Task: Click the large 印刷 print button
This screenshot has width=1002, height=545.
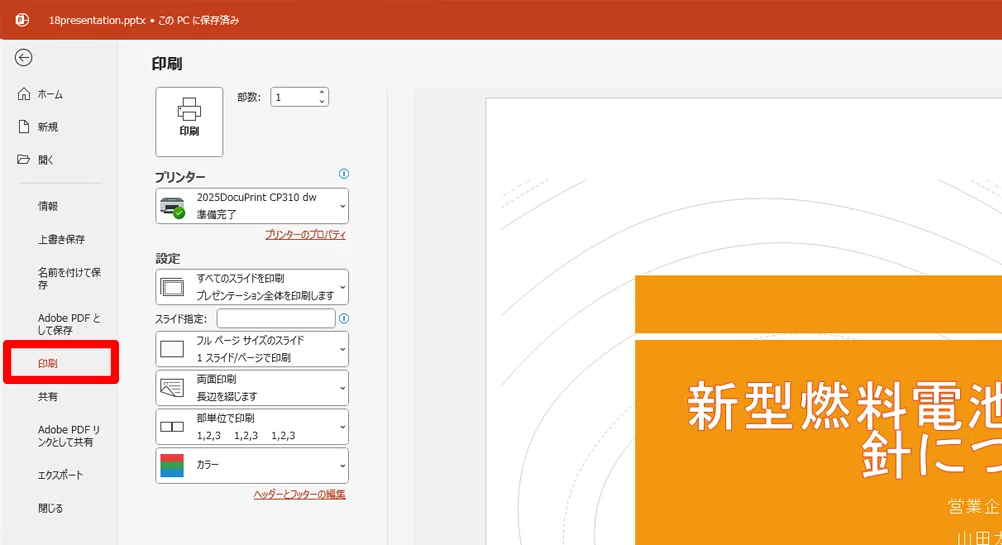Action: [189, 122]
